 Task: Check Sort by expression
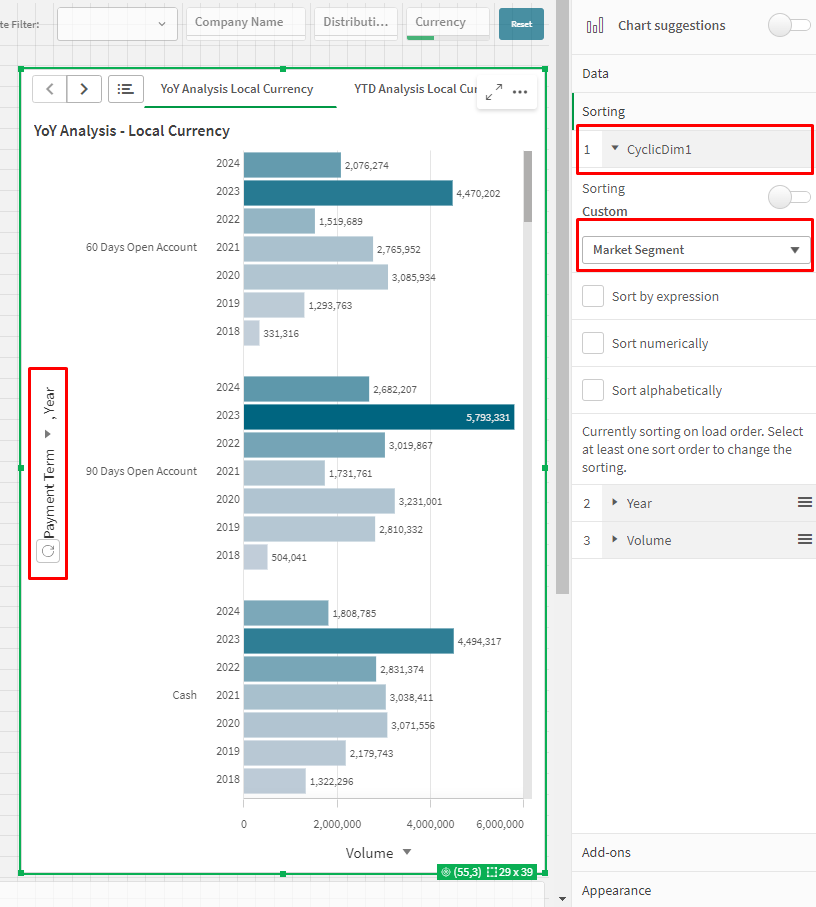[x=593, y=296]
